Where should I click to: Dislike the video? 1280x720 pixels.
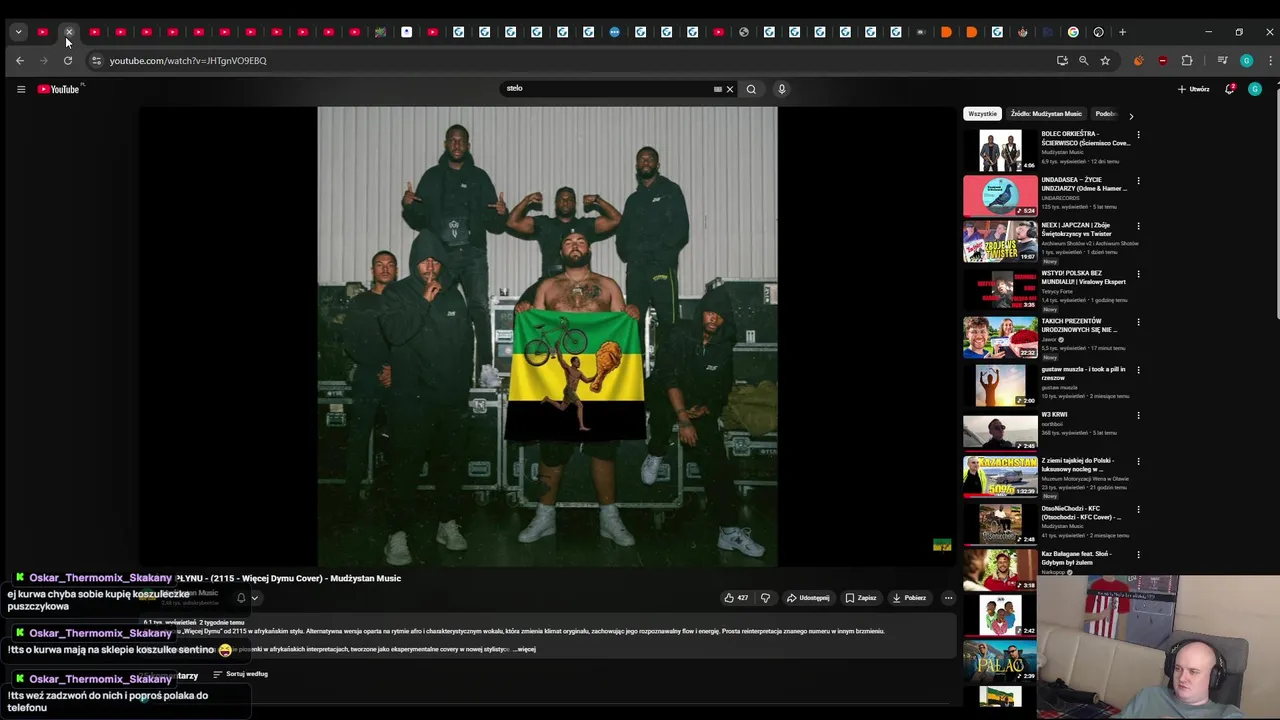(x=766, y=598)
